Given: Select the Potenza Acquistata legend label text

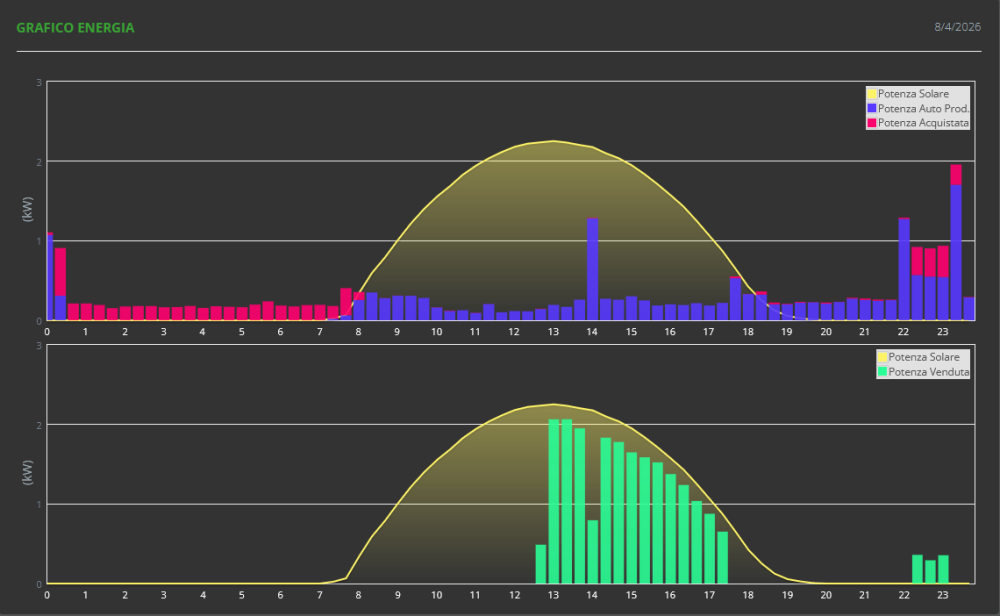Looking at the screenshot, I should point(922,122).
